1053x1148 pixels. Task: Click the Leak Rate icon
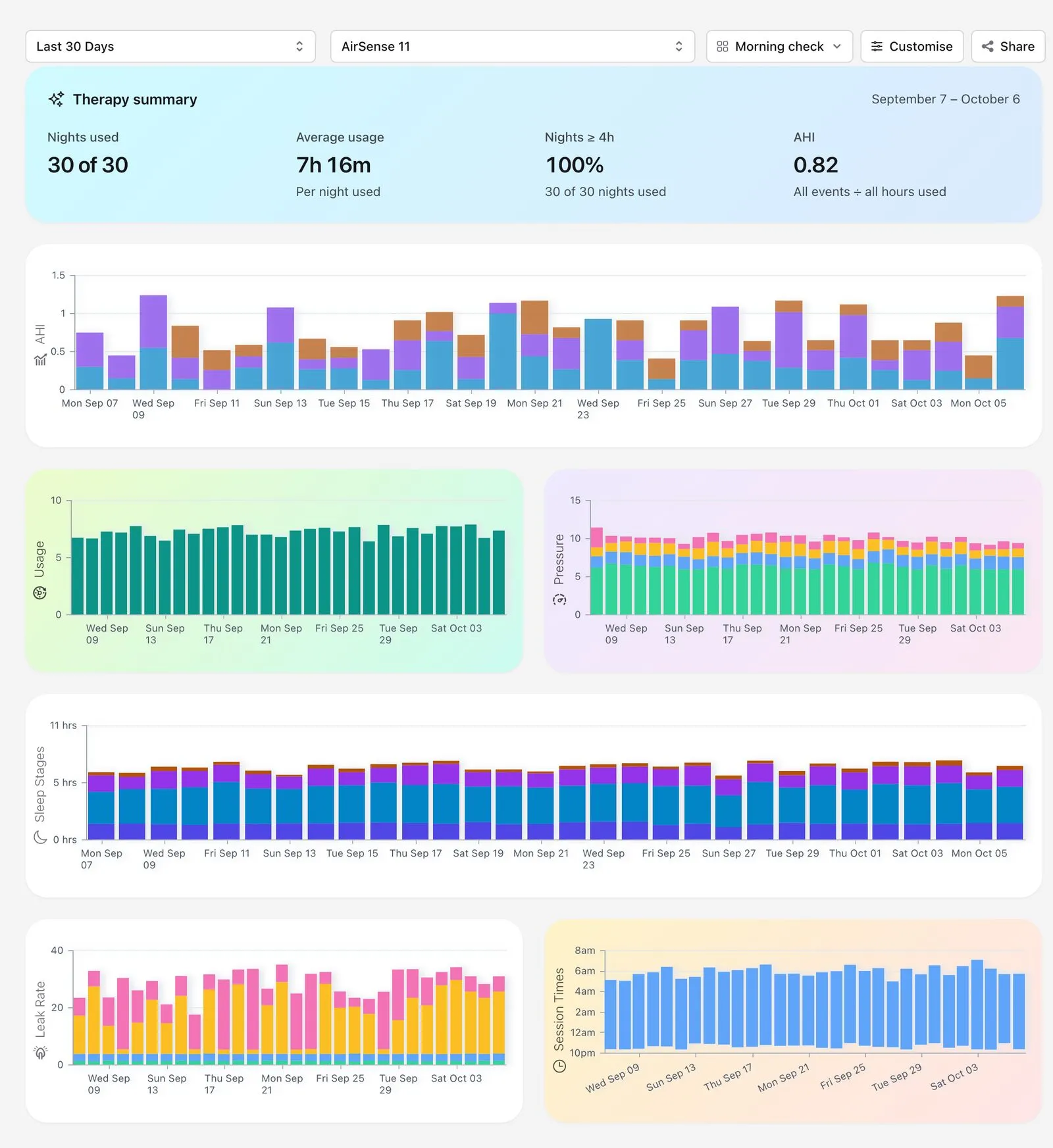[40, 1053]
